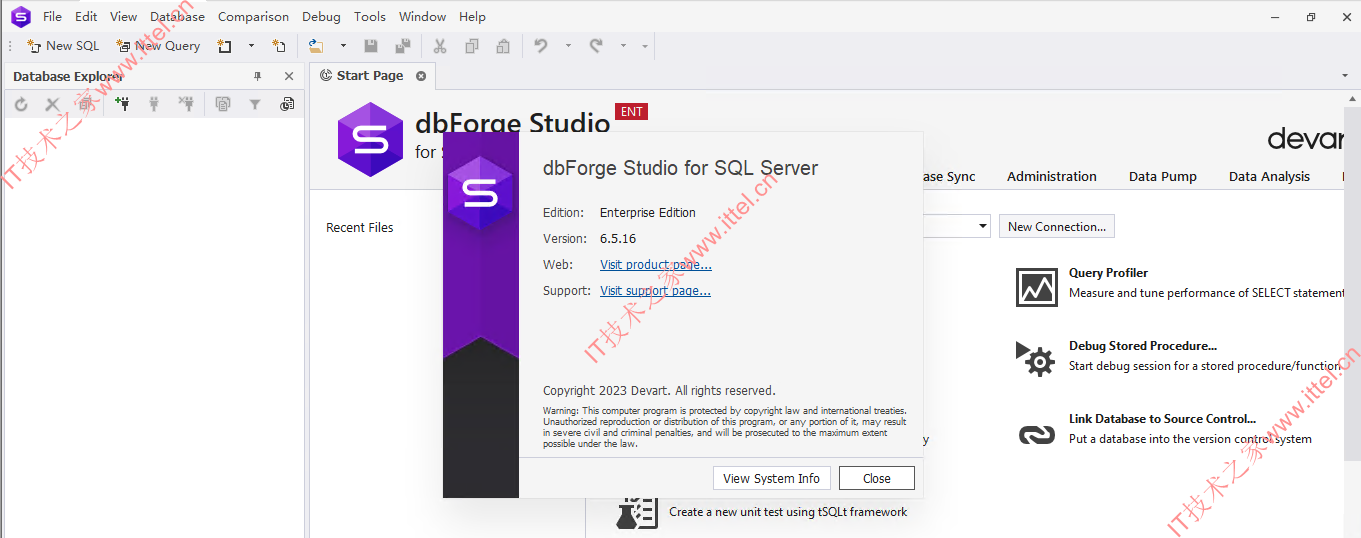Open the Debug menu
This screenshot has width=1361, height=538.
click(321, 17)
